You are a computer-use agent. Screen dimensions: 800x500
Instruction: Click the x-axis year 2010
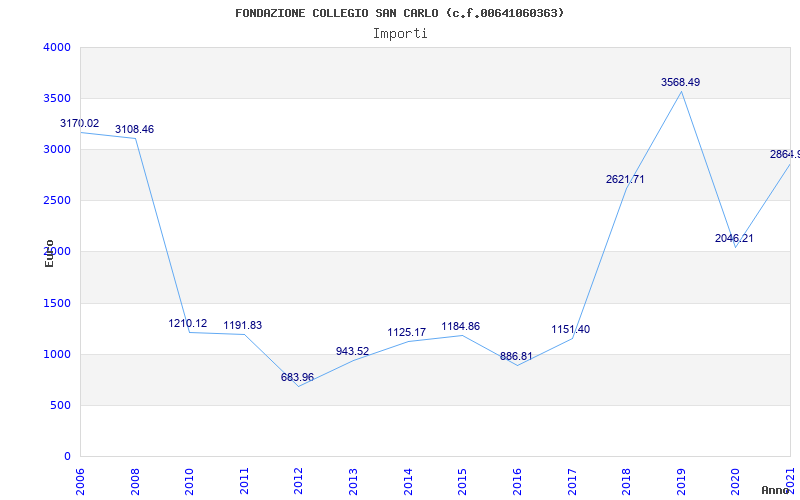(190, 482)
